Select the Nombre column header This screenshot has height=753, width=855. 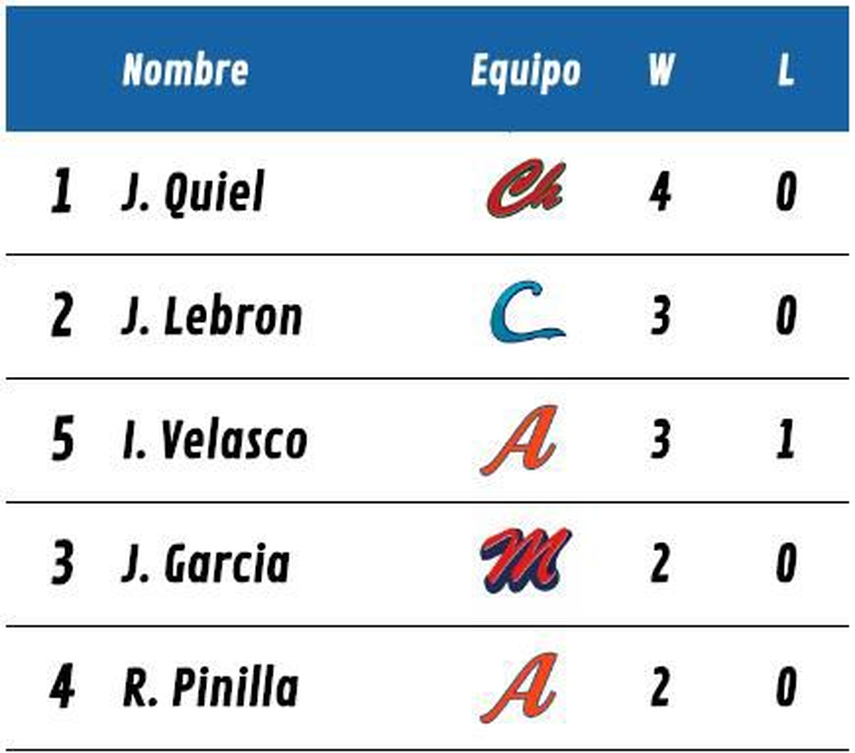(185, 70)
